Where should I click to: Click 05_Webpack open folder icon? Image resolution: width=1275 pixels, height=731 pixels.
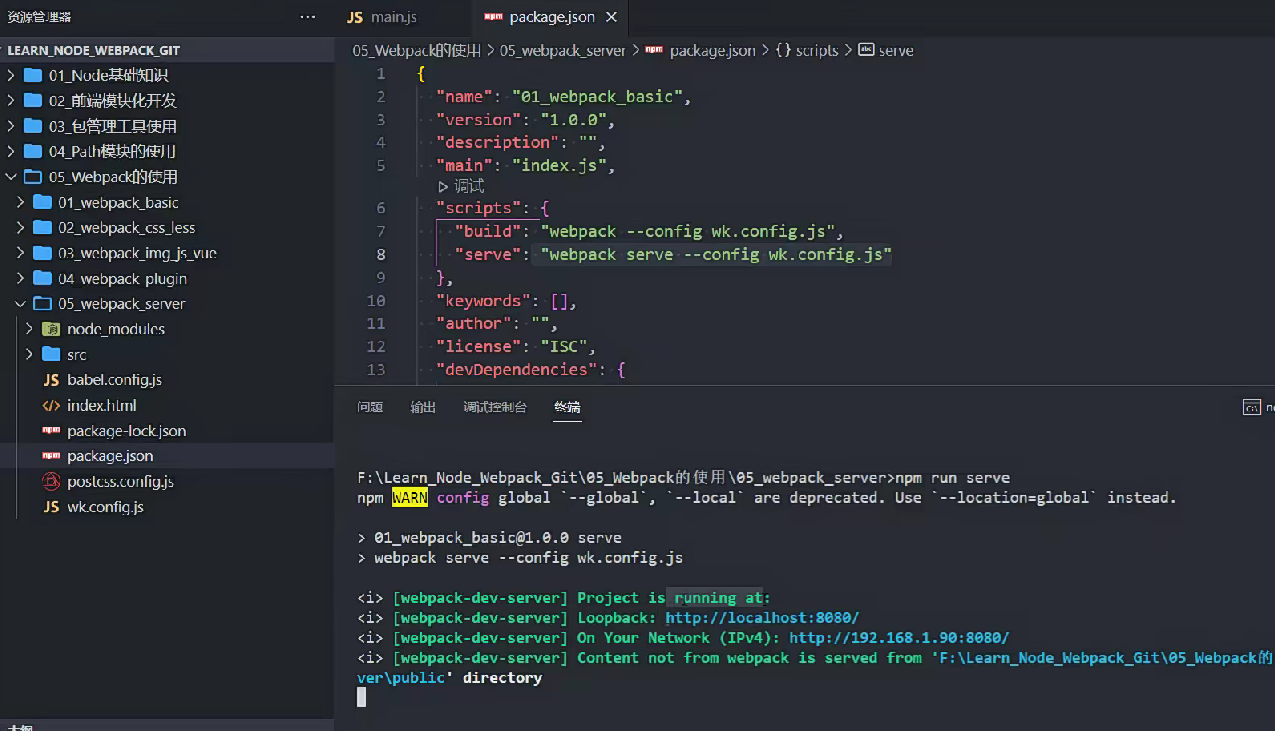33,177
